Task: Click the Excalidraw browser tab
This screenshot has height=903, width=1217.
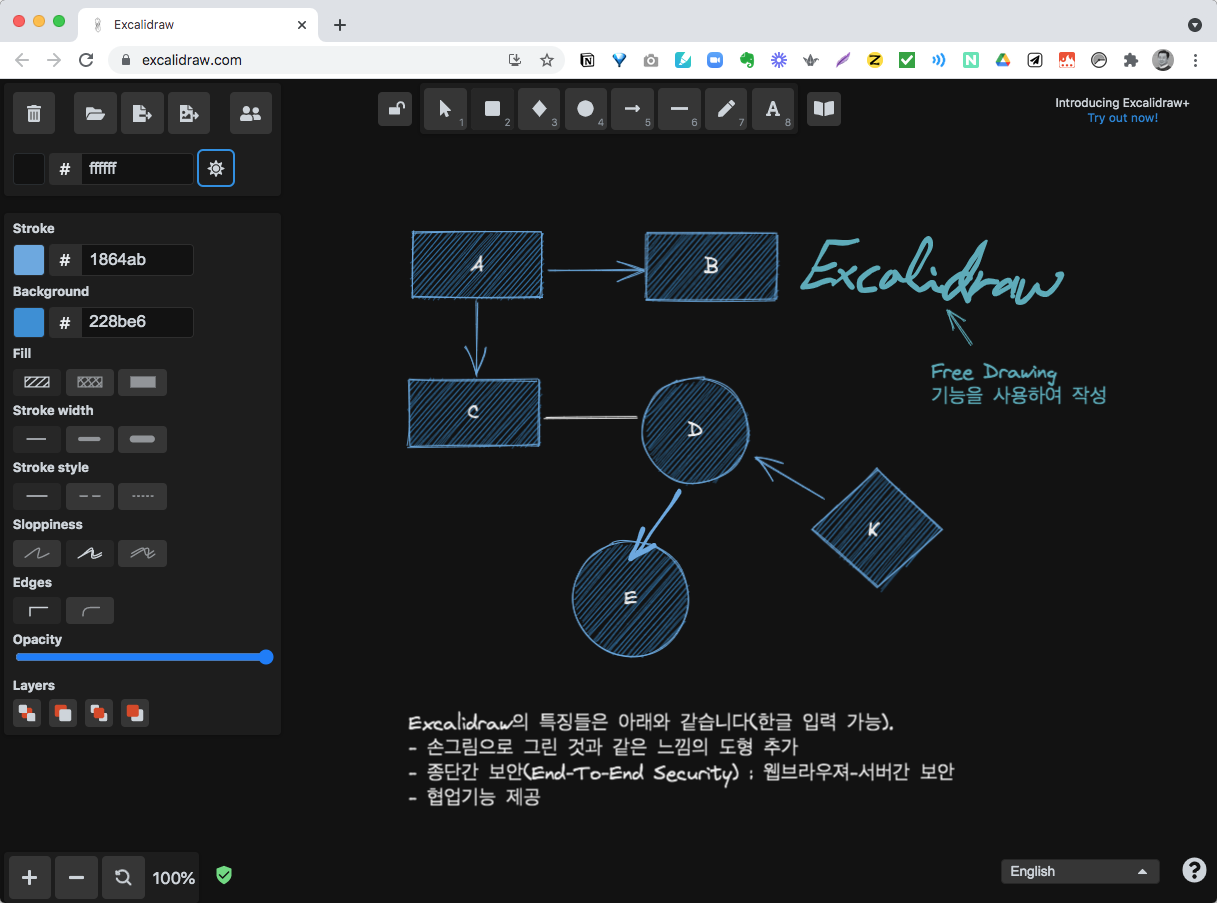Action: tap(196, 24)
